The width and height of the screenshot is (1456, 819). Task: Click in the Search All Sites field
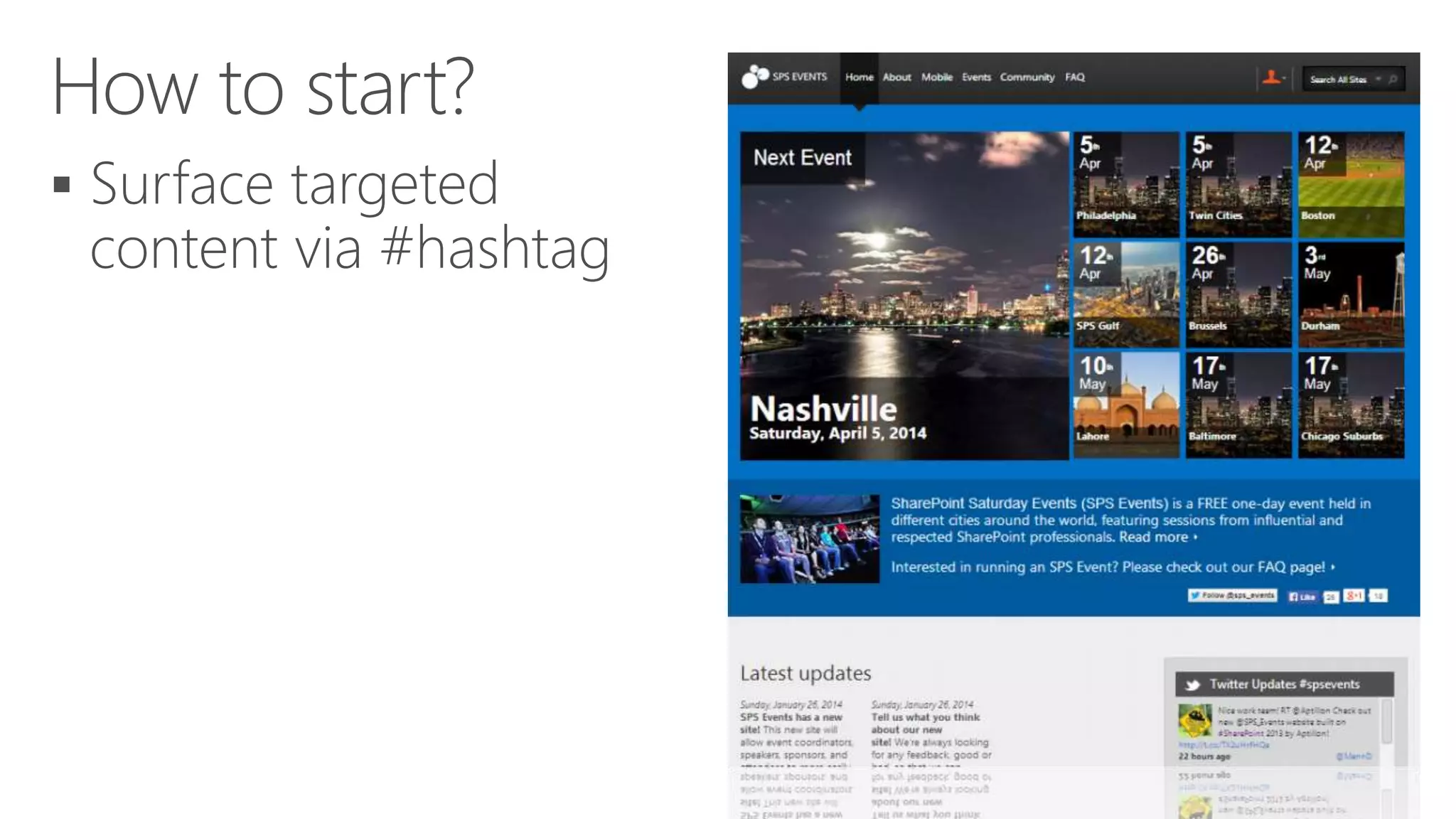[x=1337, y=80]
